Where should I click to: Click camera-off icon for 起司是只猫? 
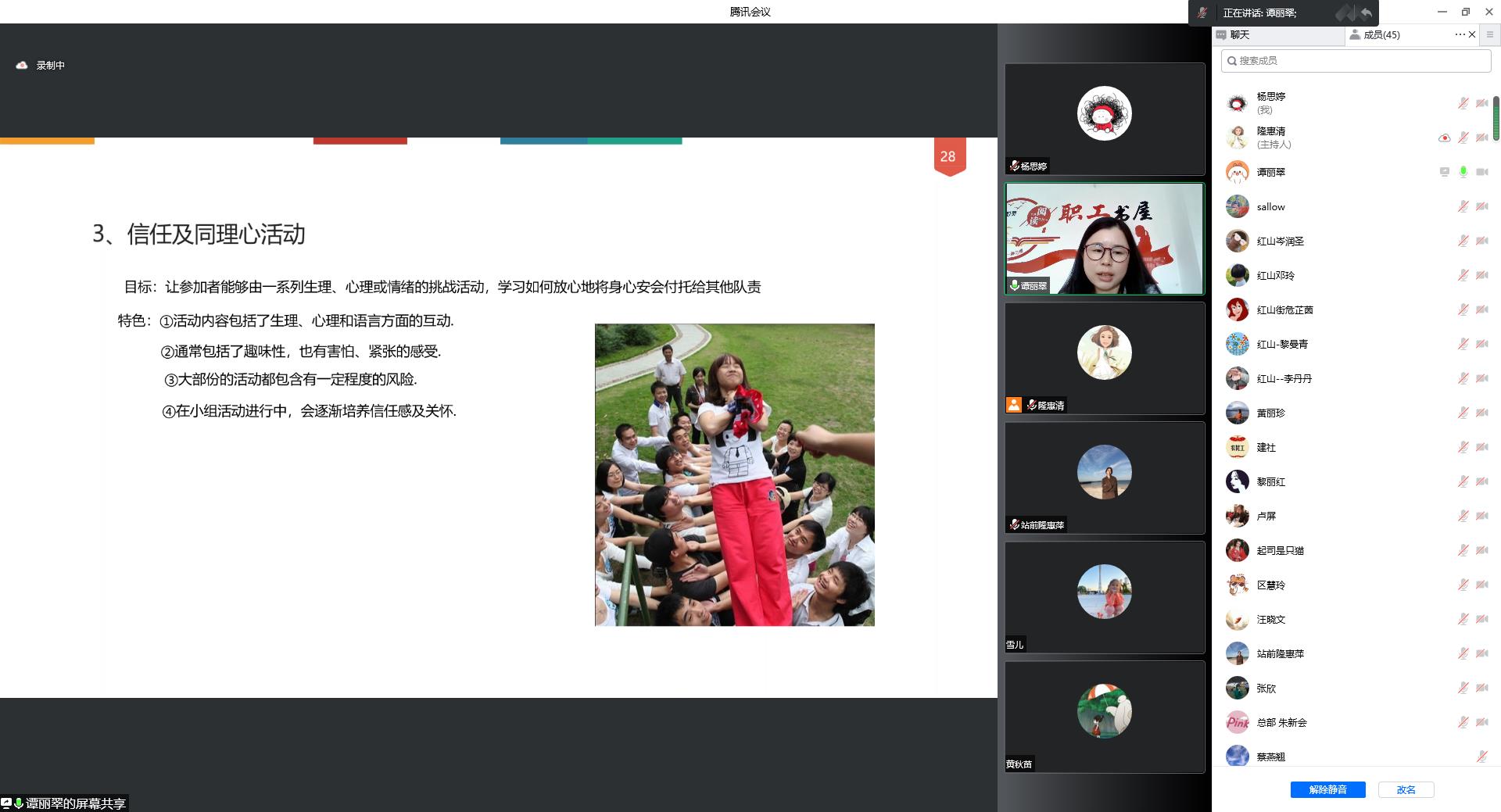pos(1481,550)
